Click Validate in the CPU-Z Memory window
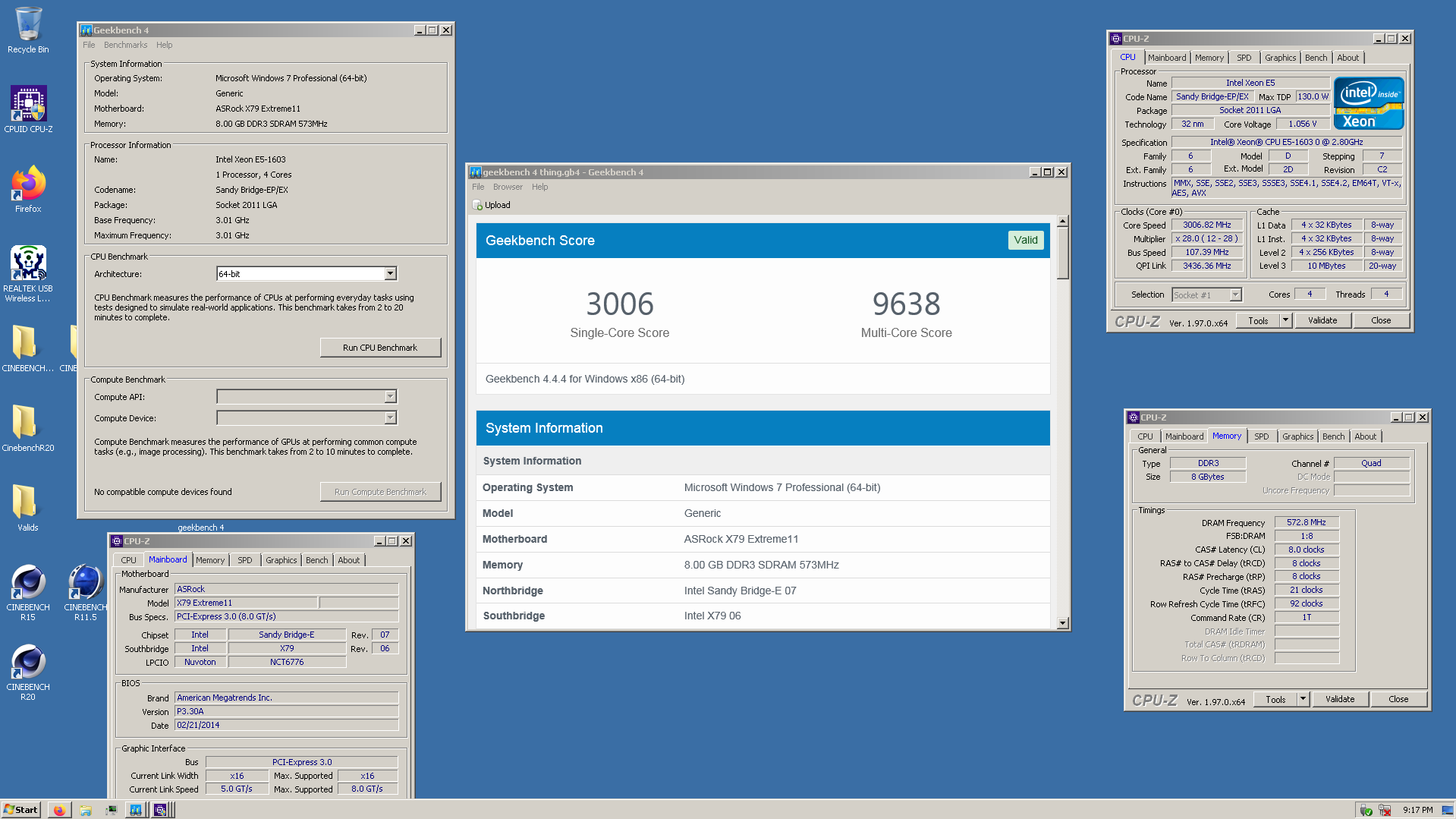The width and height of the screenshot is (1456, 819). (x=1339, y=699)
